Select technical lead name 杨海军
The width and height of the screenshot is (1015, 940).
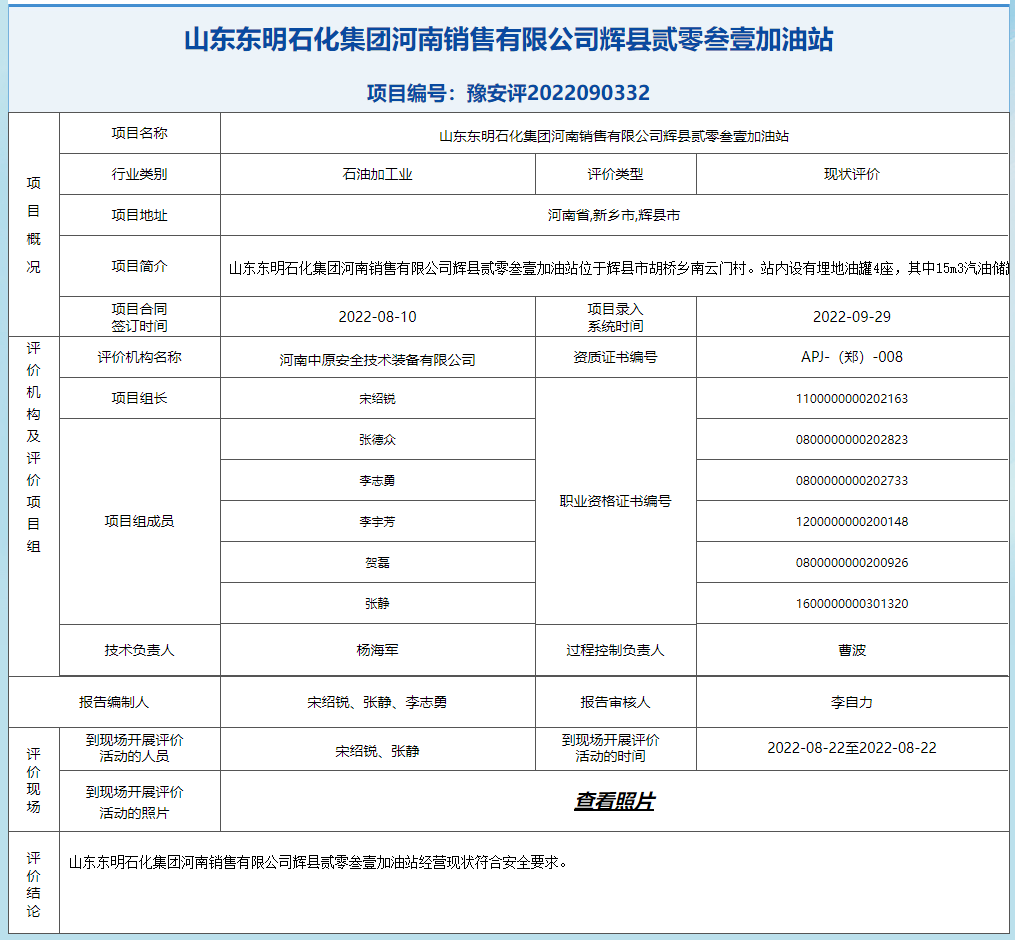coord(377,650)
